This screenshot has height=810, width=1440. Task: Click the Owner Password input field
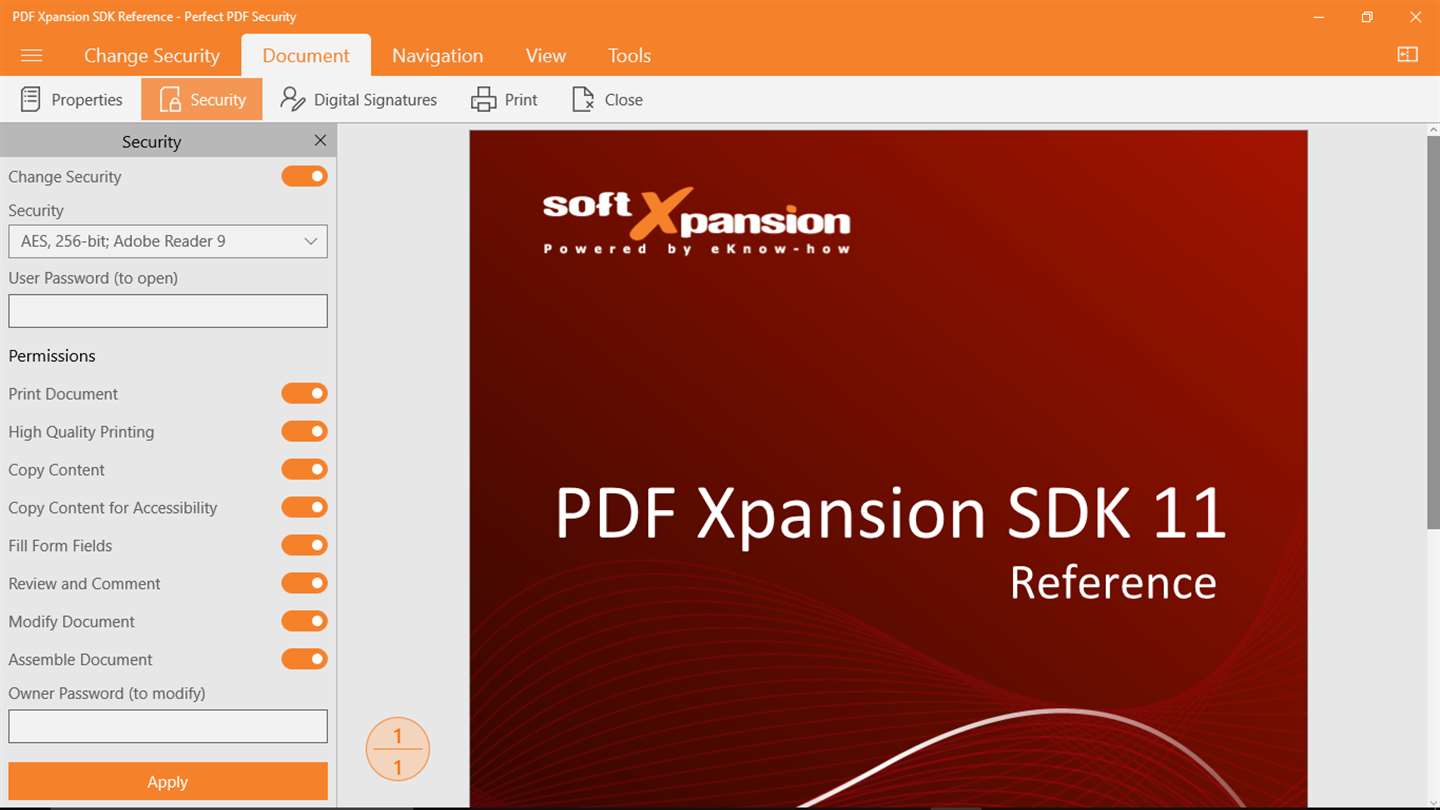tap(168, 726)
